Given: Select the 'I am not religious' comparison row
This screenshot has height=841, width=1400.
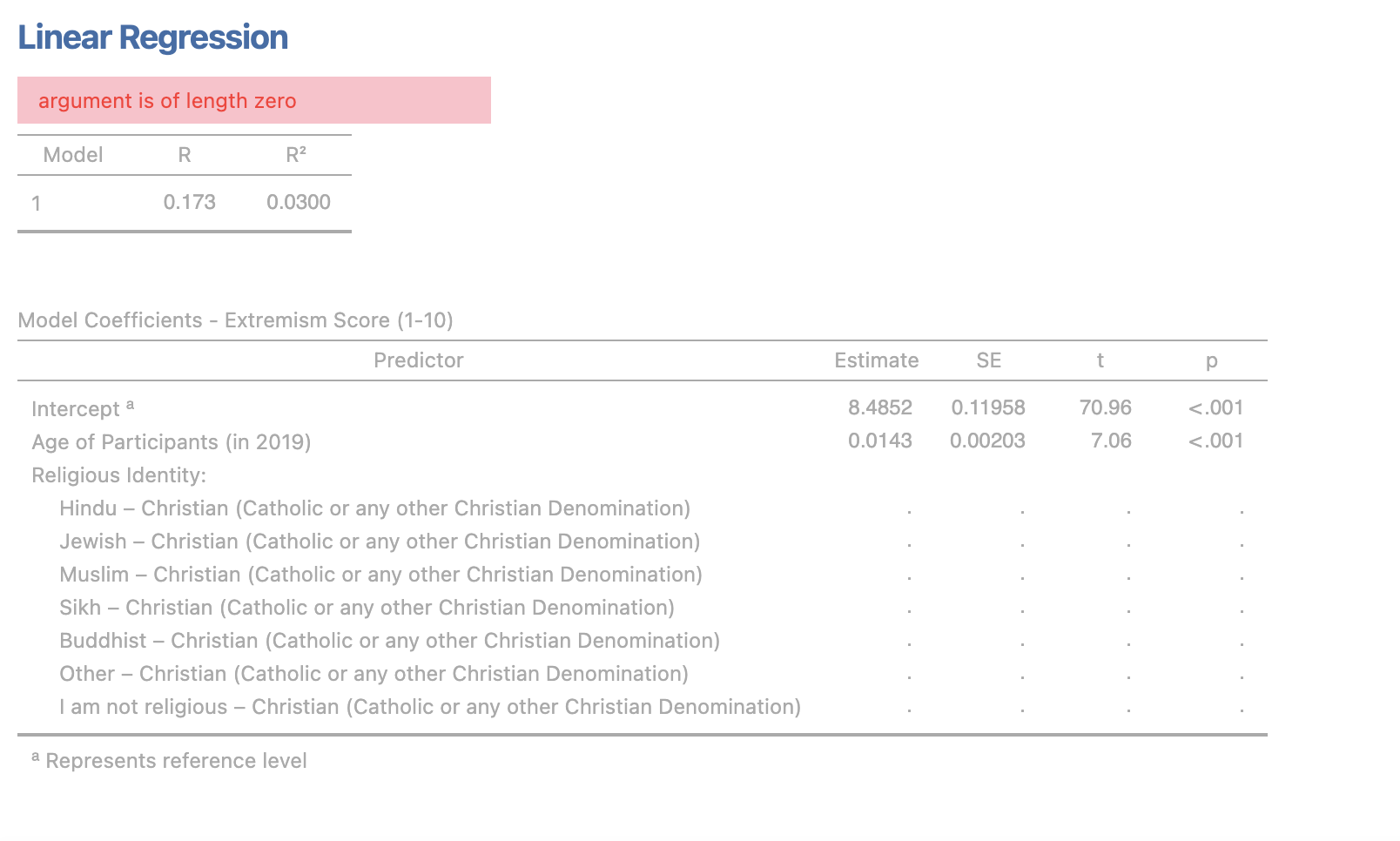Looking at the screenshot, I should coord(643,707).
